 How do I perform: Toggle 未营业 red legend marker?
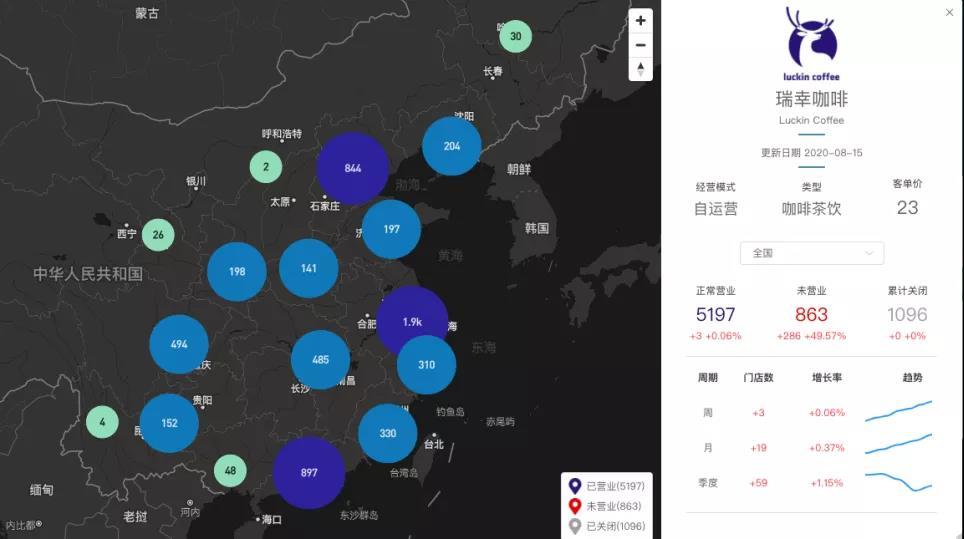click(574, 506)
